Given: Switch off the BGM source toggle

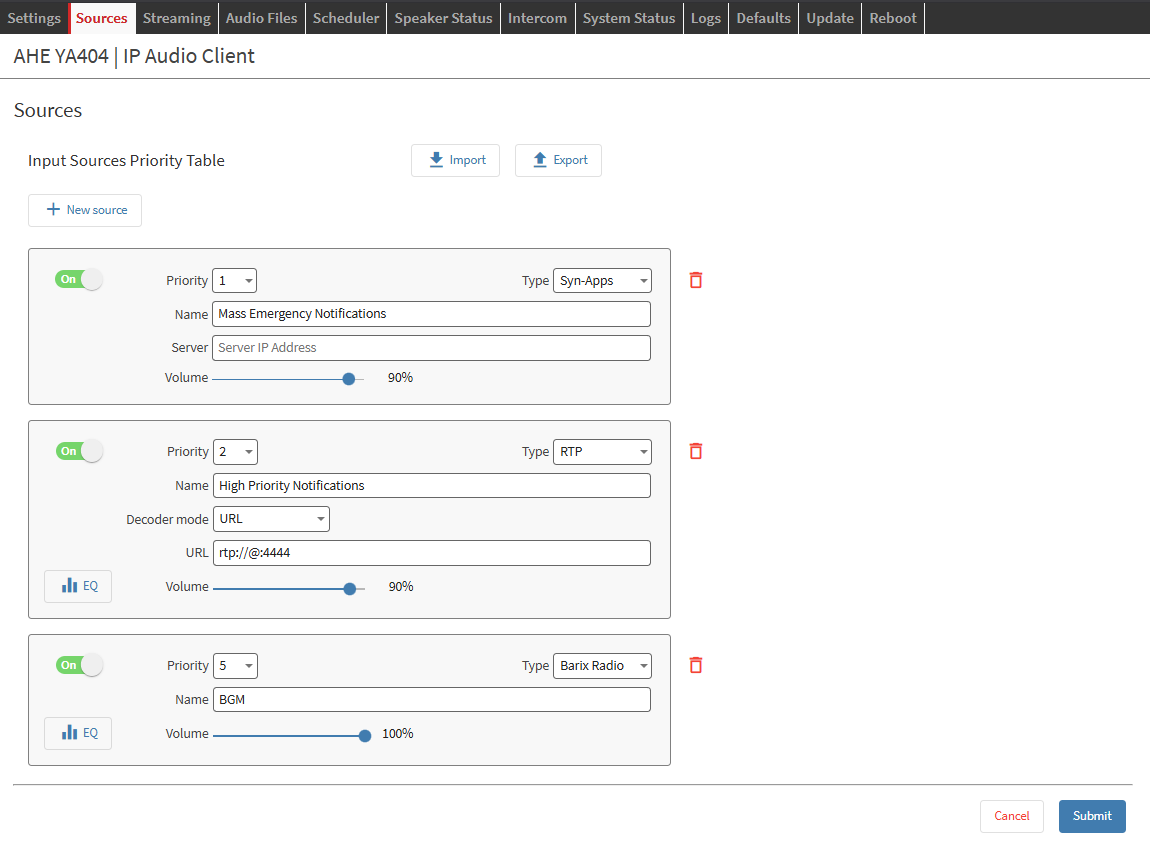Looking at the screenshot, I should coord(79,665).
